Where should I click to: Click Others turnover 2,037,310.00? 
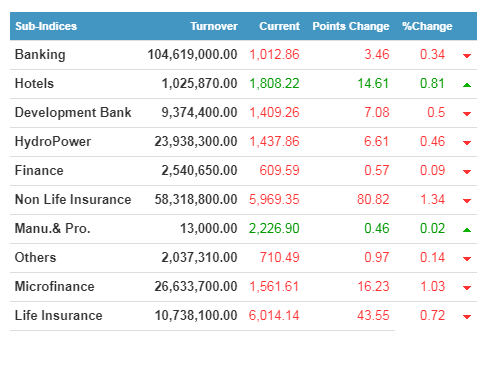(x=199, y=258)
